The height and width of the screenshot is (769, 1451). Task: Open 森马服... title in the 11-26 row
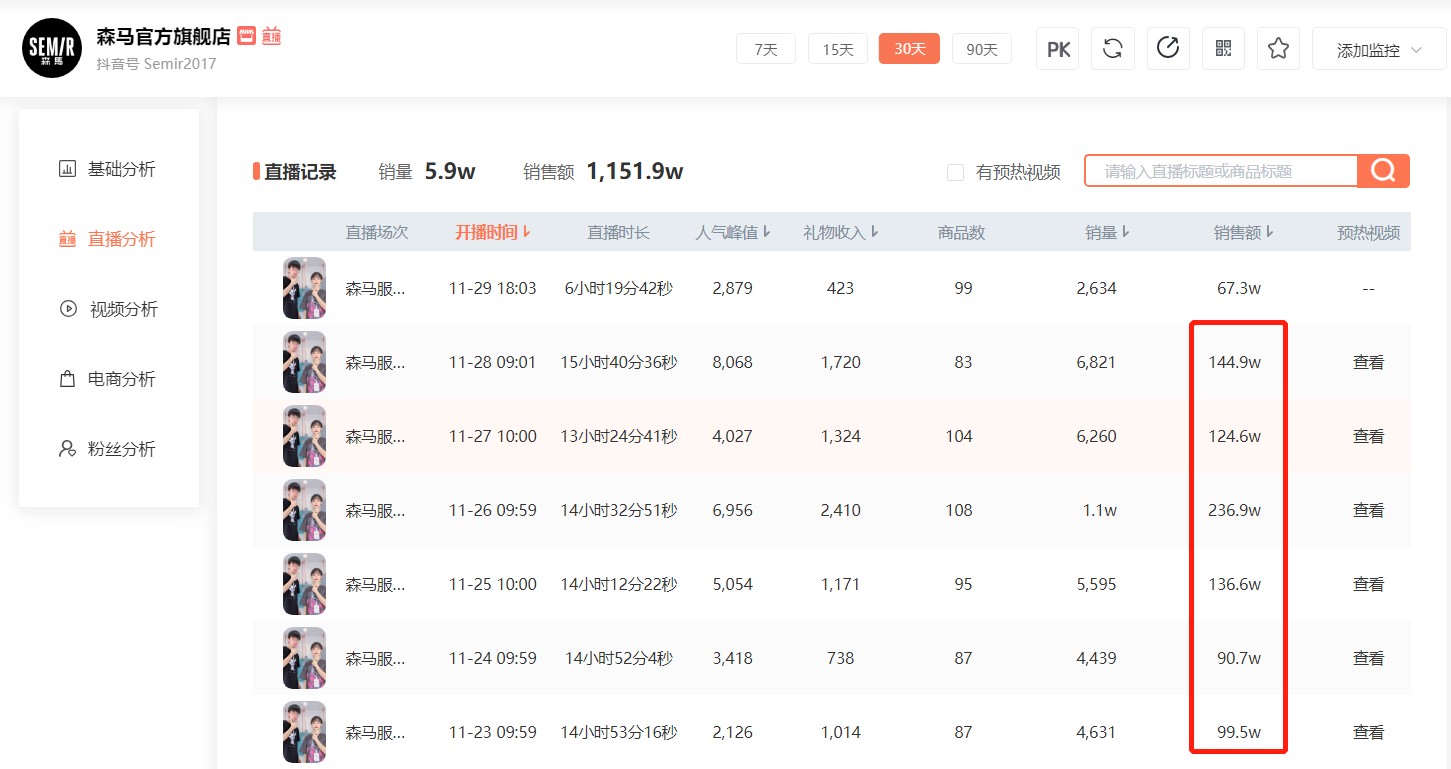376,510
